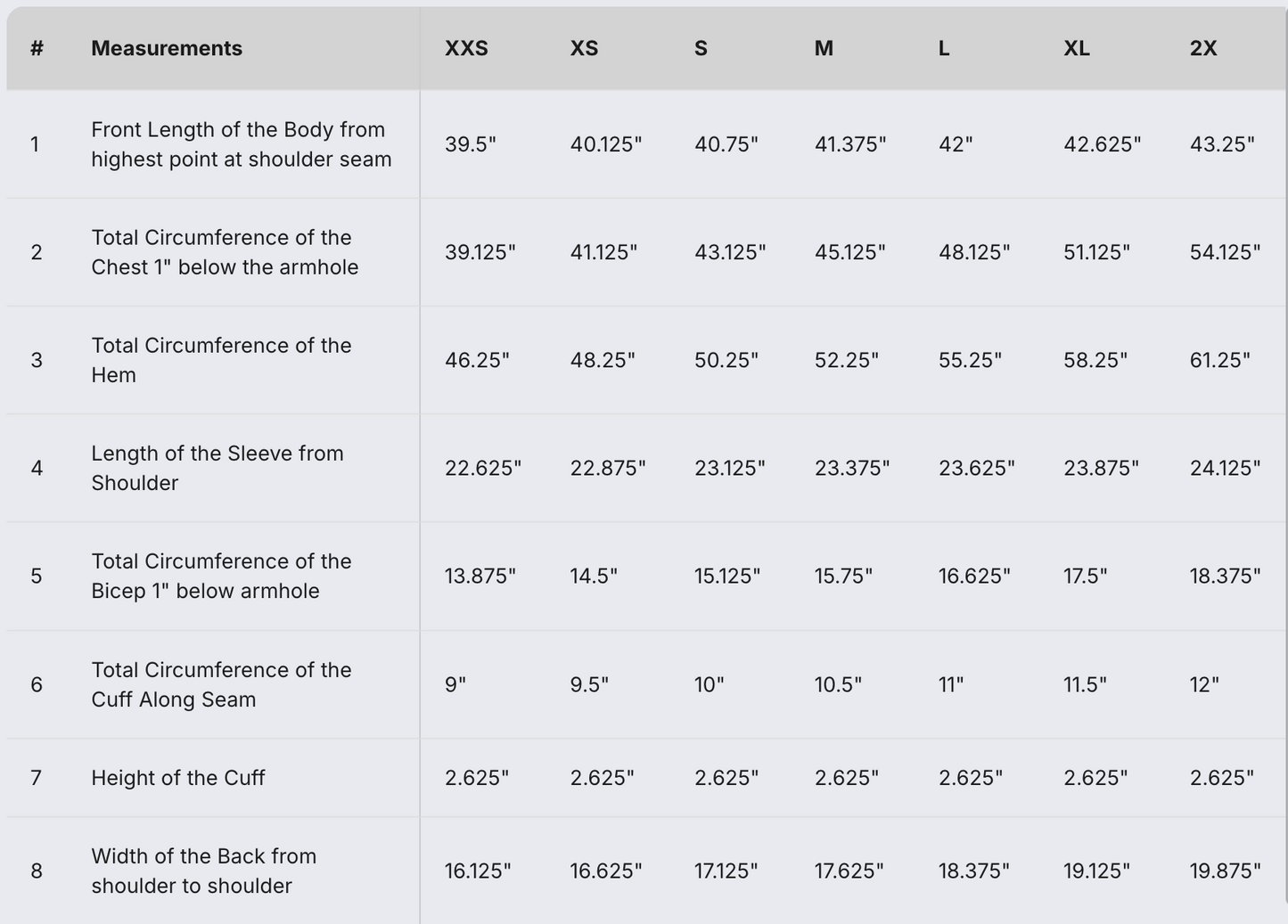The height and width of the screenshot is (924, 1288).
Task: Select the 2X size column header
Action: coord(1202,48)
